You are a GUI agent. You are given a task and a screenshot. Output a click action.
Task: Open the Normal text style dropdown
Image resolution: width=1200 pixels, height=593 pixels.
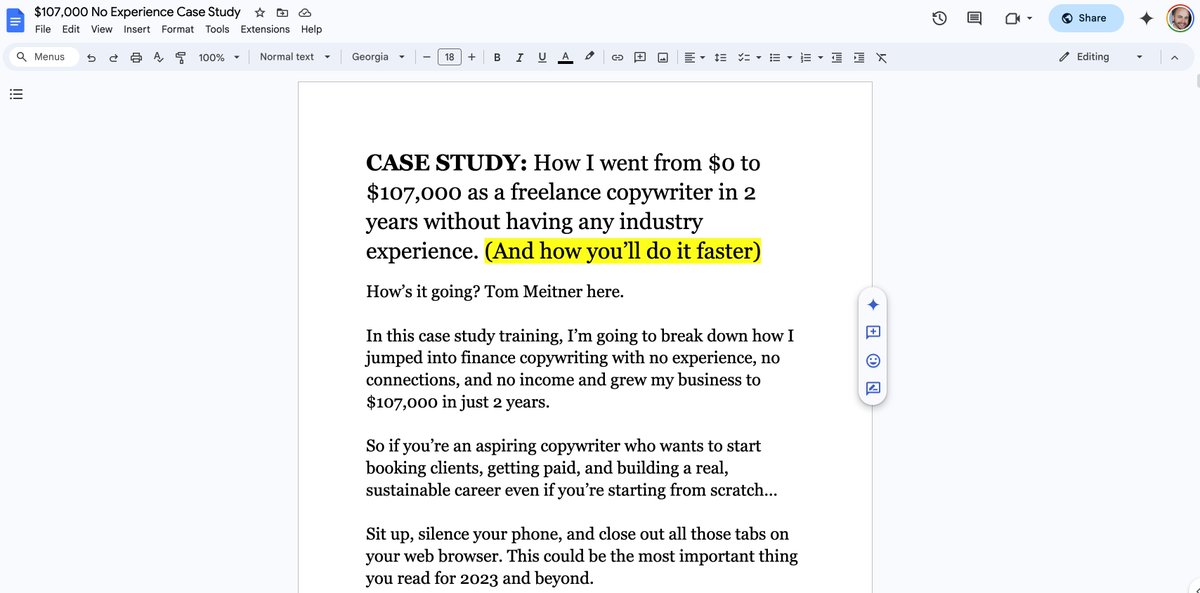[295, 57]
